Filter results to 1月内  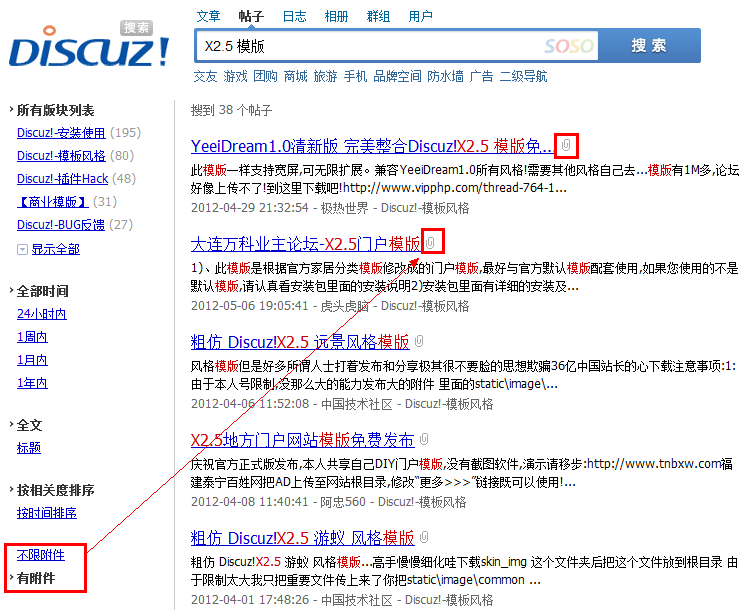(32, 360)
